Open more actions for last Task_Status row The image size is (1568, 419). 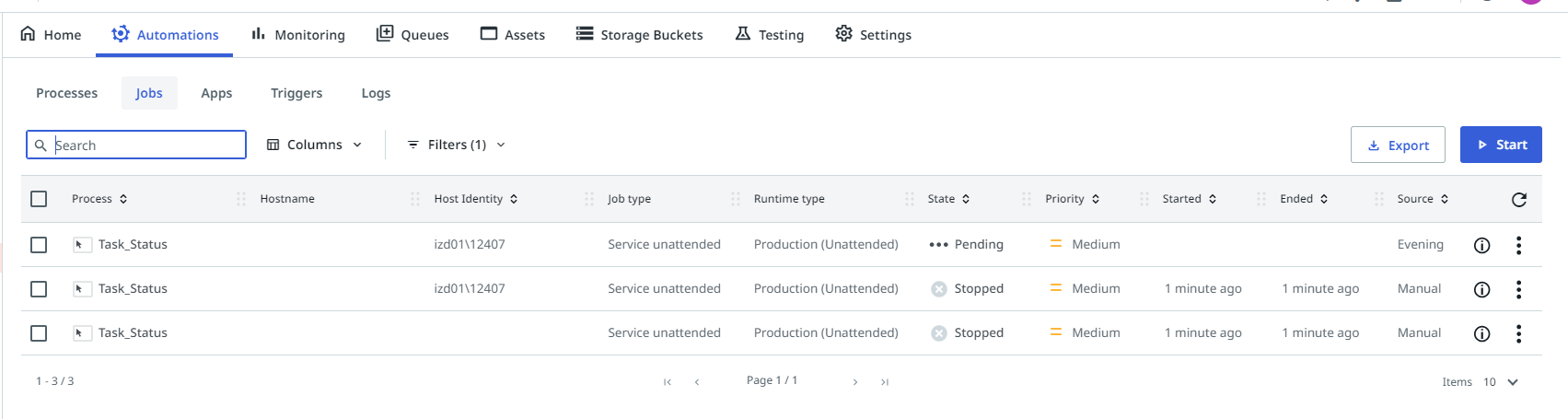(x=1518, y=333)
